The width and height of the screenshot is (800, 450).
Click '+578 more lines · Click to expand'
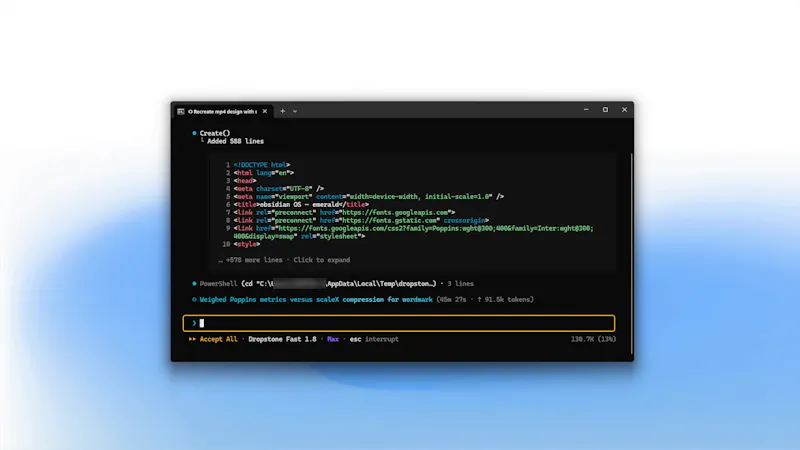(x=285, y=260)
